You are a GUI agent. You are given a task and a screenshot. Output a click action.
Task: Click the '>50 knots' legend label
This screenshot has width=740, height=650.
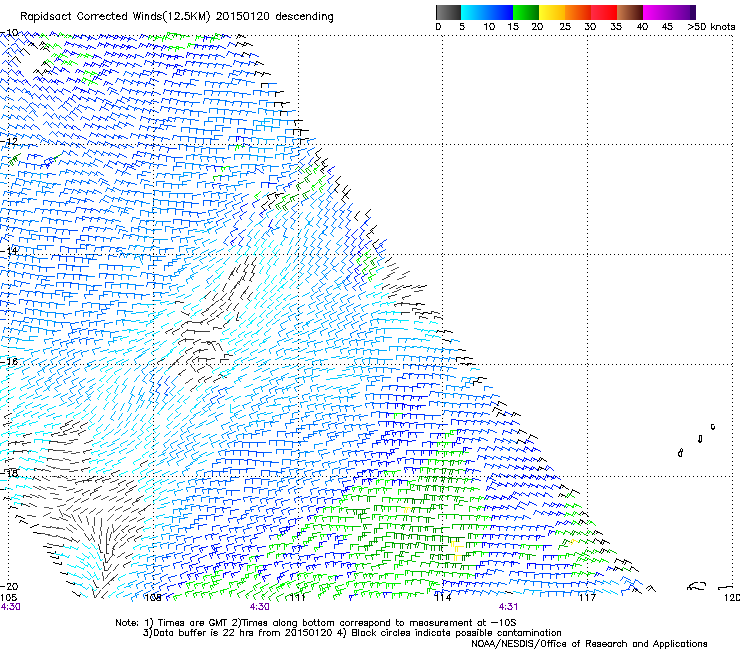[x=711, y=27]
